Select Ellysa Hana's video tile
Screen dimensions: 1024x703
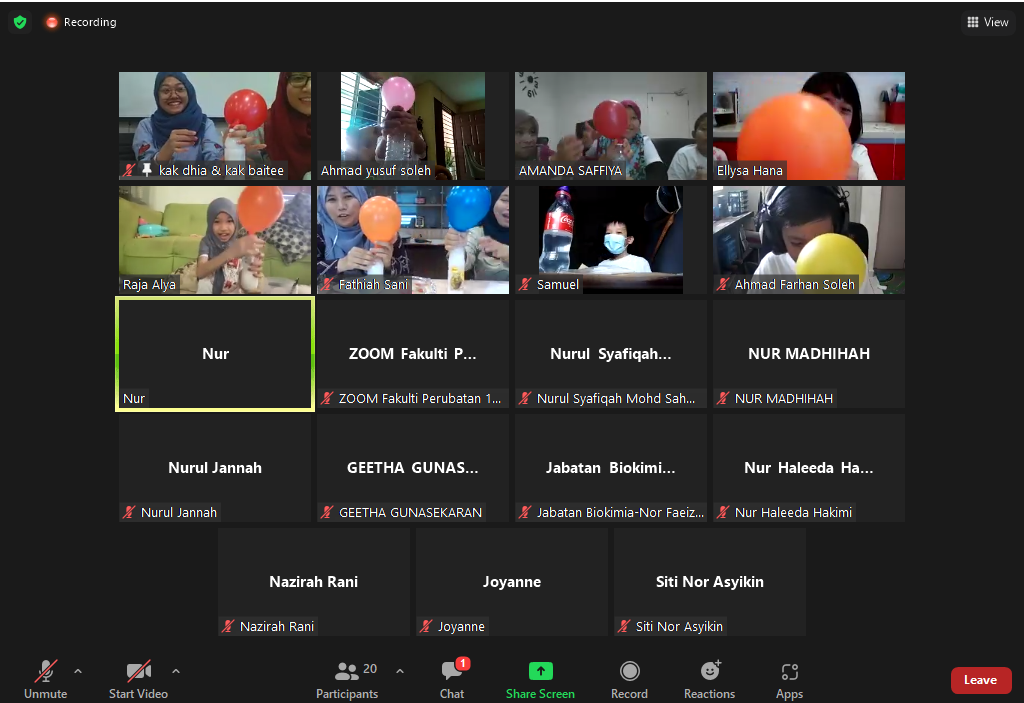(808, 125)
